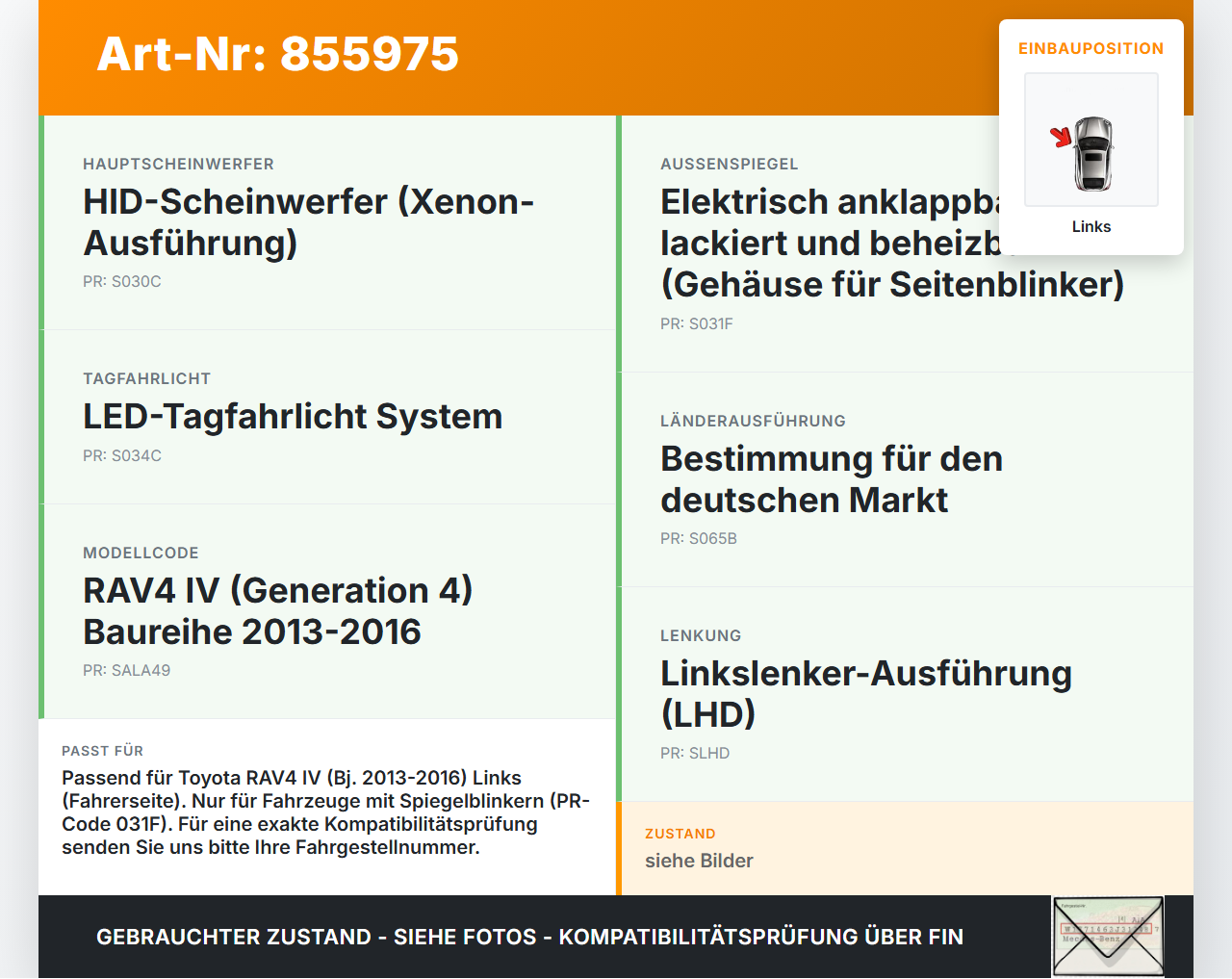Click the LED-Tagfahrlicht System title
The image size is (1232, 979).
point(293,416)
